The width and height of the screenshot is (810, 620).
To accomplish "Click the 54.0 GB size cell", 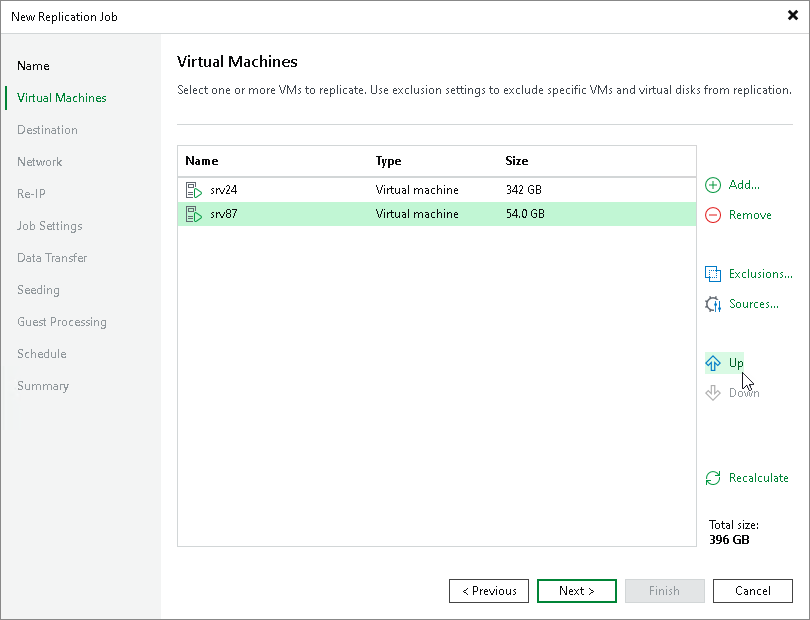I will tap(525, 214).
